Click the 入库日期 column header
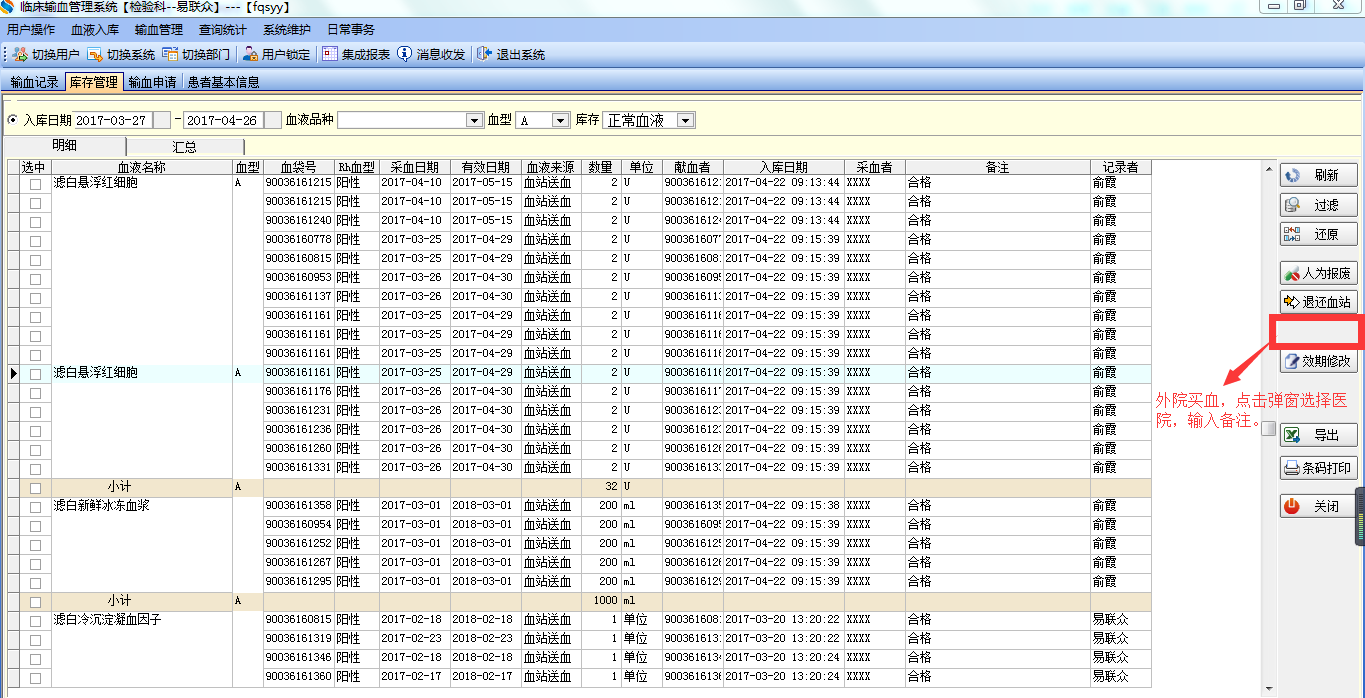 pyautogui.click(x=784, y=168)
